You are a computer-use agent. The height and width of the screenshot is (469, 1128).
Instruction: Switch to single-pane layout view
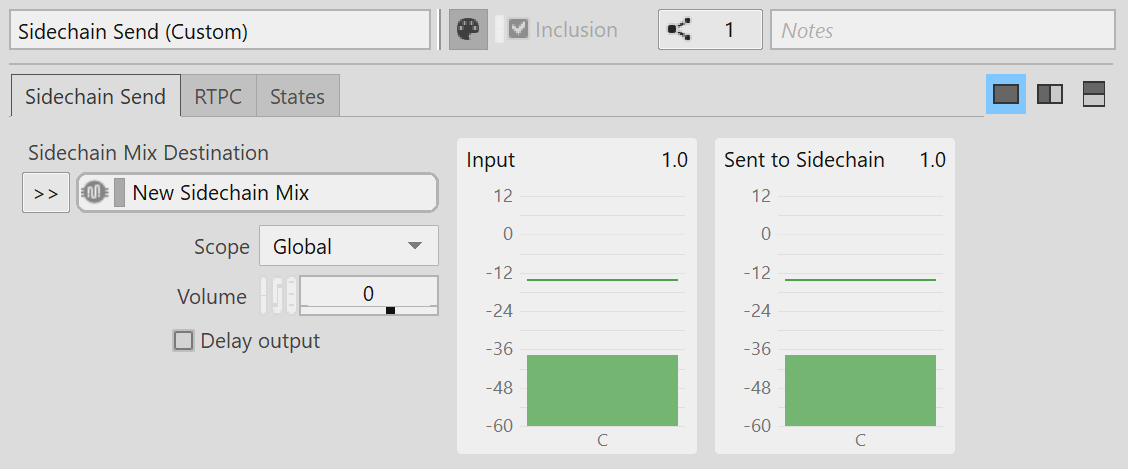pos(1006,95)
